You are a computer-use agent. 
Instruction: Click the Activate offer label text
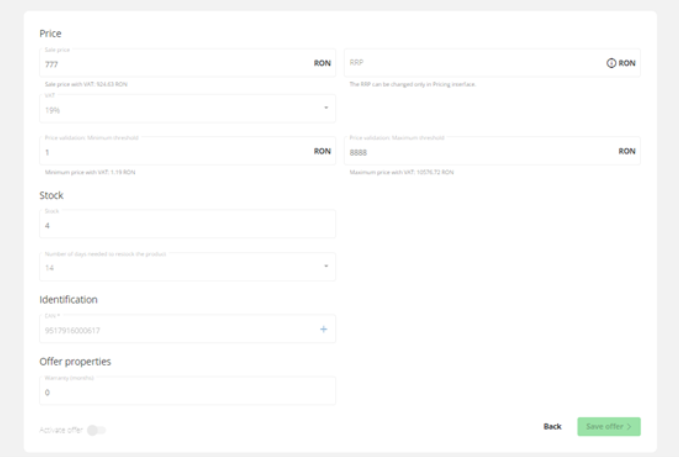(x=61, y=430)
